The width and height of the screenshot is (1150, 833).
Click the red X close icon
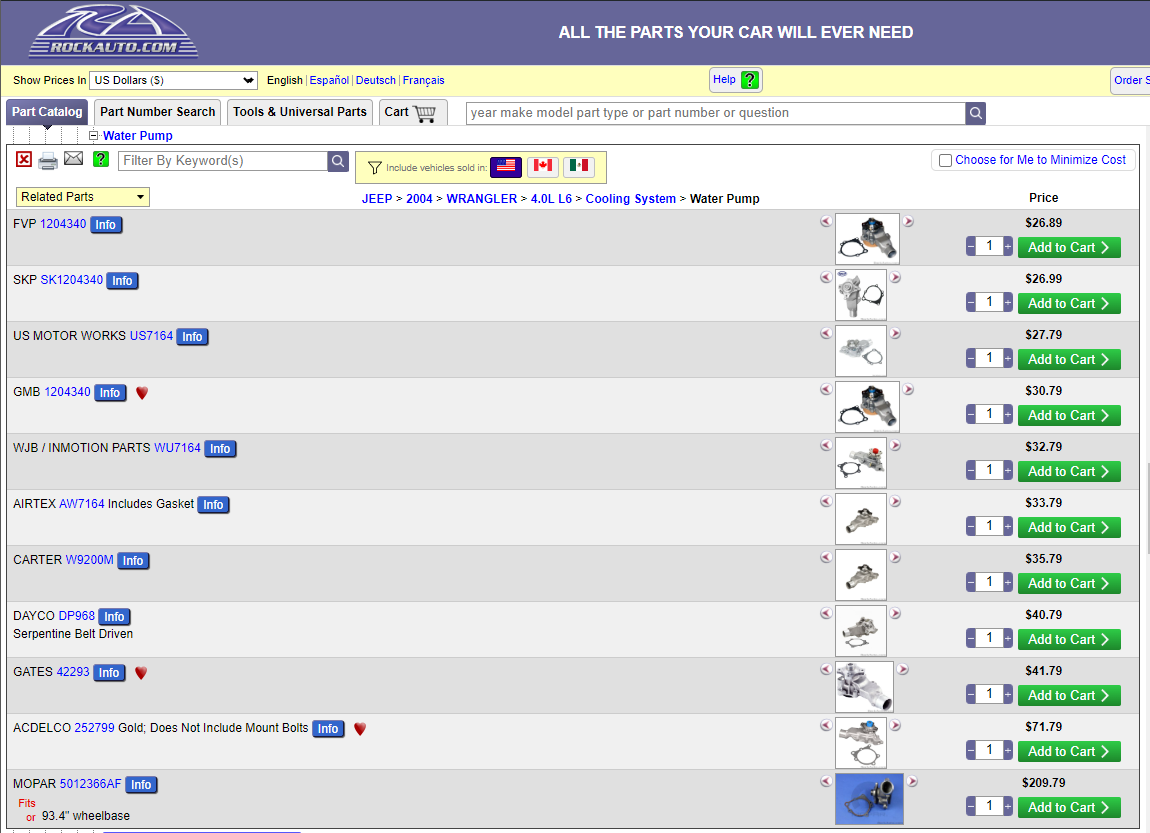click(x=24, y=160)
